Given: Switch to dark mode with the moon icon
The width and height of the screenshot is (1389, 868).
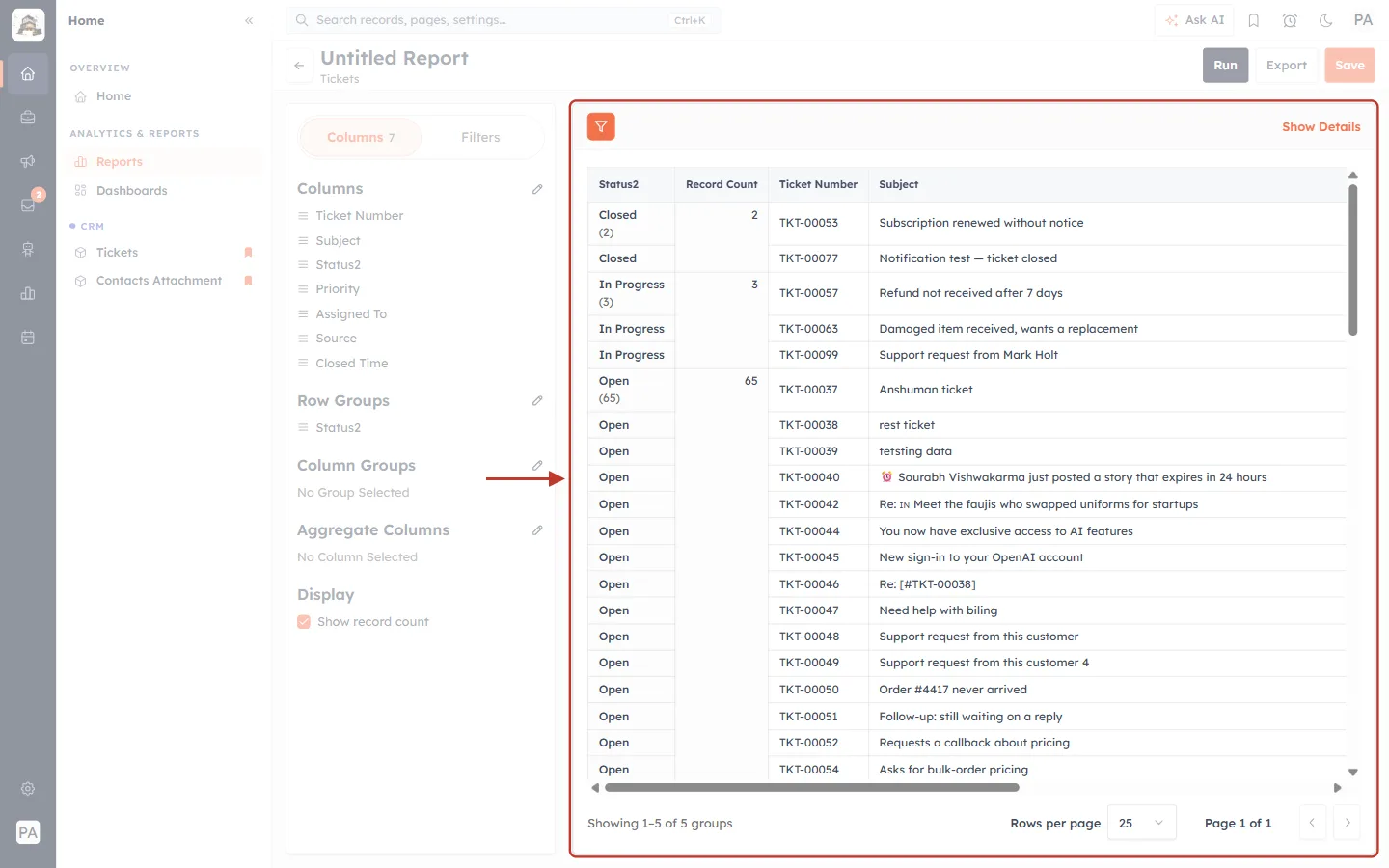Looking at the screenshot, I should click(x=1326, y=20).
